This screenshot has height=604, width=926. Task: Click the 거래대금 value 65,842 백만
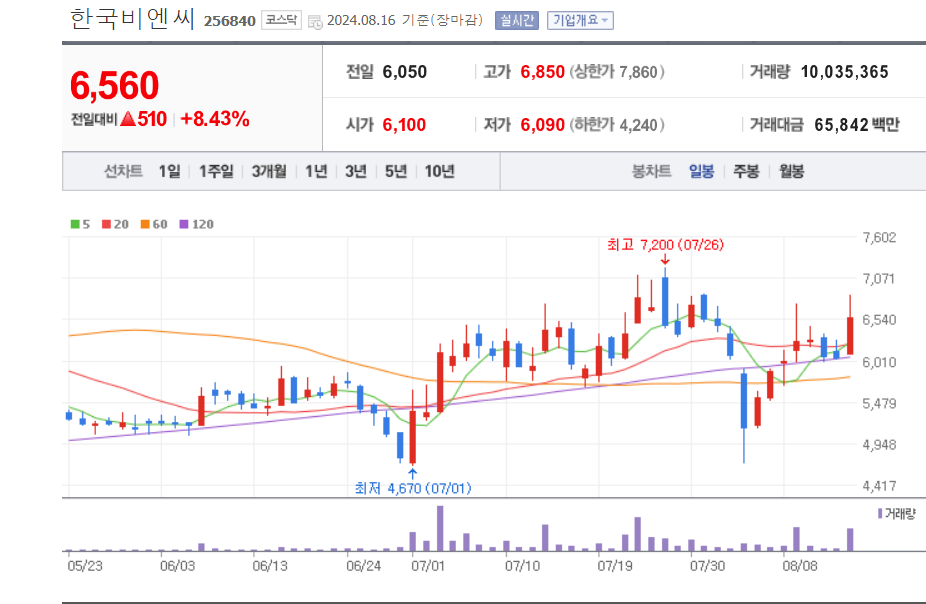pos(856,125)
